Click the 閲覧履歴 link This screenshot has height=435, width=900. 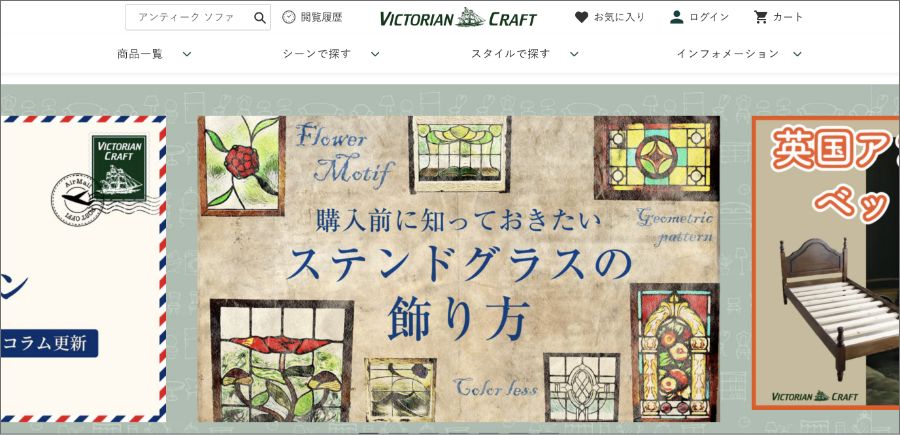[321, 17]
